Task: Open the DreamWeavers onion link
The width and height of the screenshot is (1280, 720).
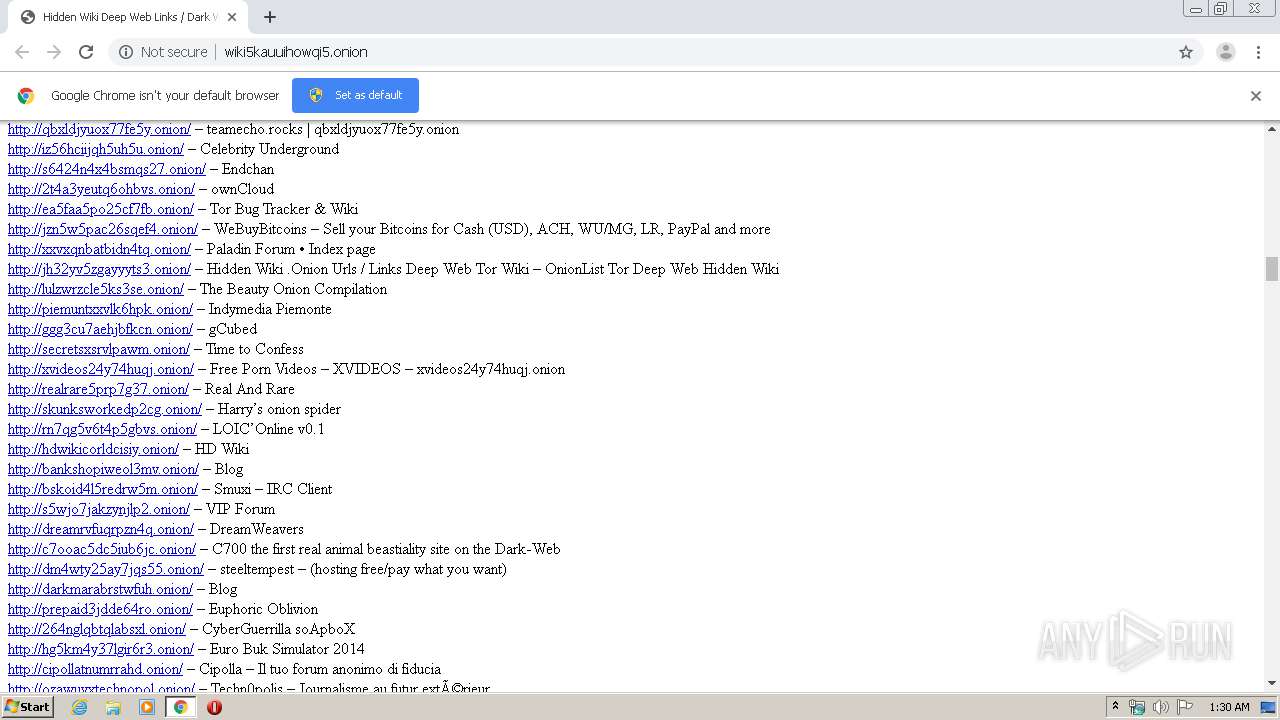Action: (x=101, y=529)
